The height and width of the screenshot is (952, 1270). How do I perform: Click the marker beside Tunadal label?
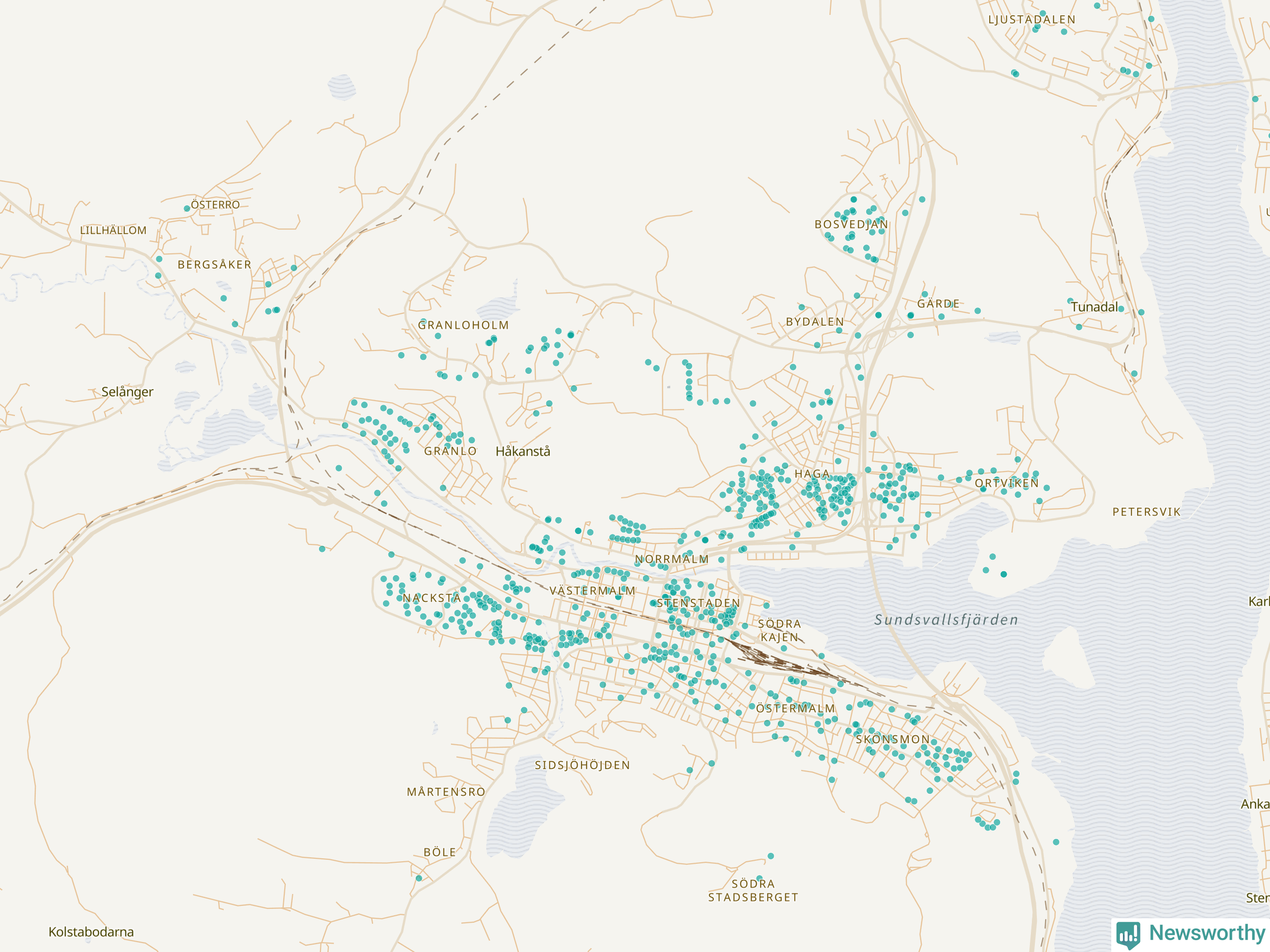pyautogui.click(x=1121, y=309)
